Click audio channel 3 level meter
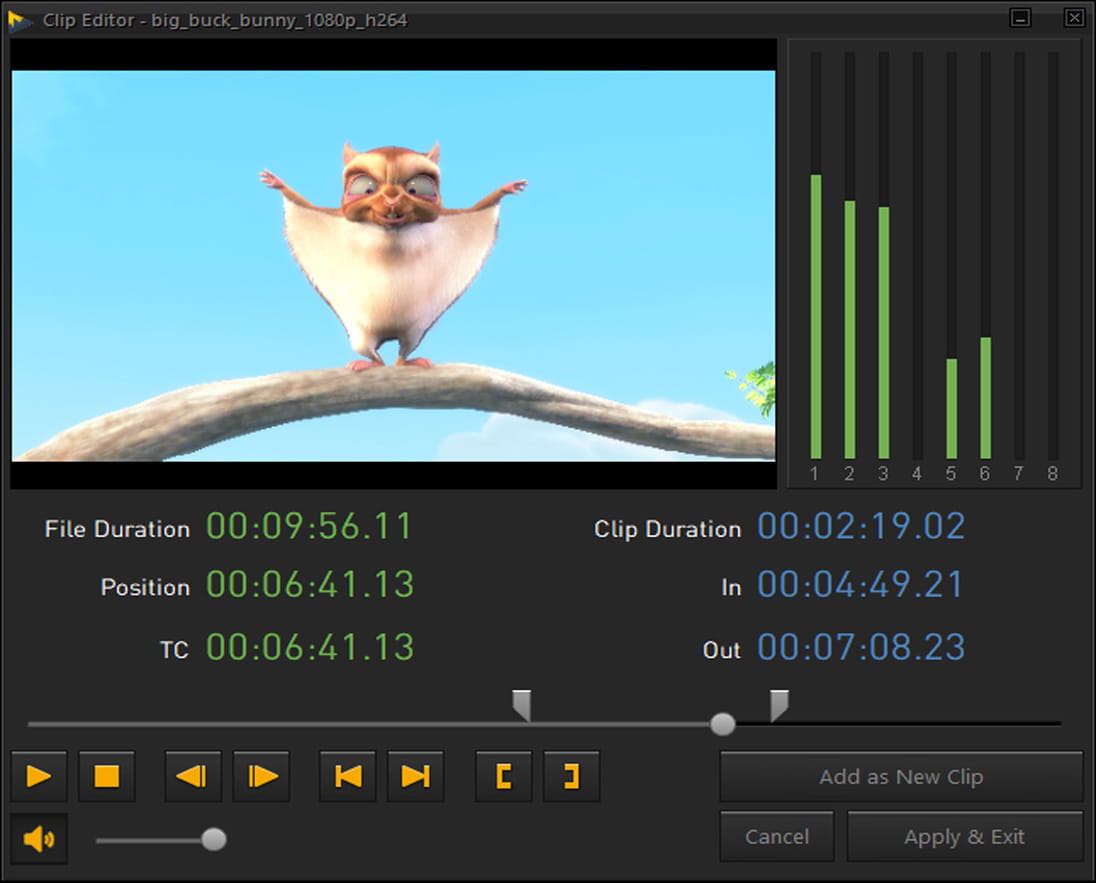Screen dimensions: 1096x883 tap(884, 256)
